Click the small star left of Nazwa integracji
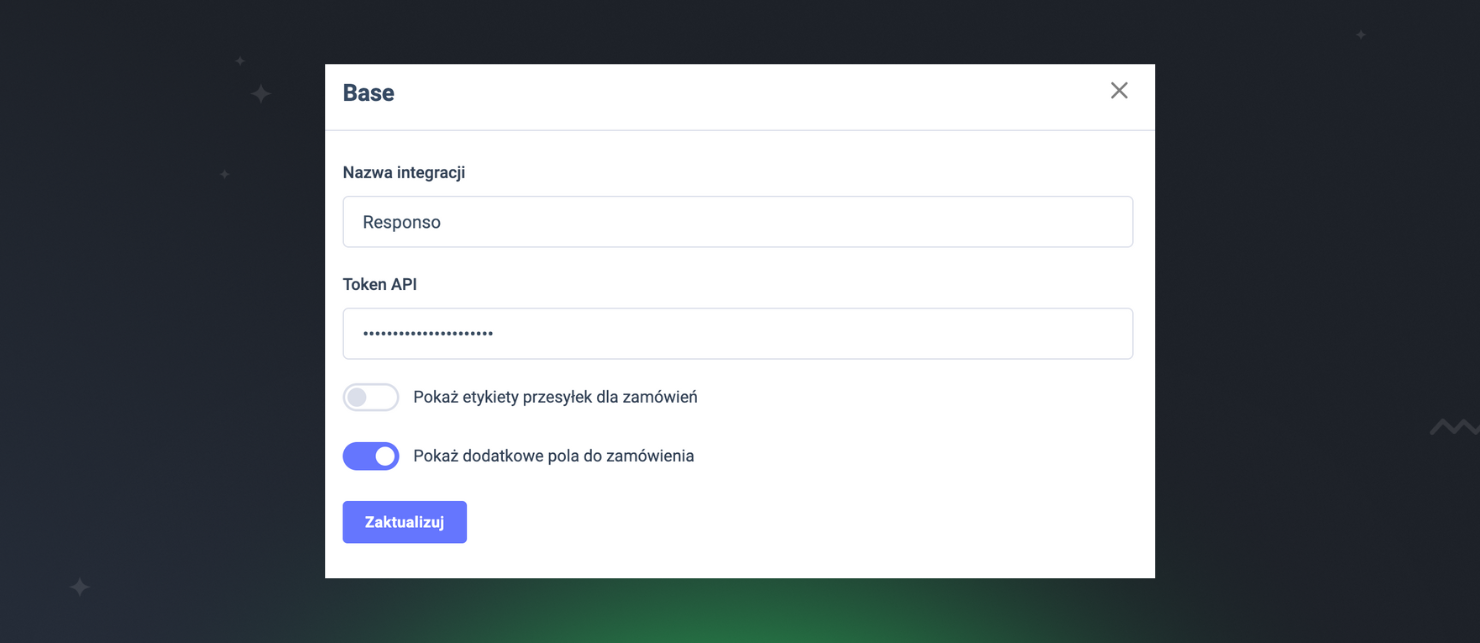The height and width of the screenshot is (643, 1480). click(x=224, y=174)
